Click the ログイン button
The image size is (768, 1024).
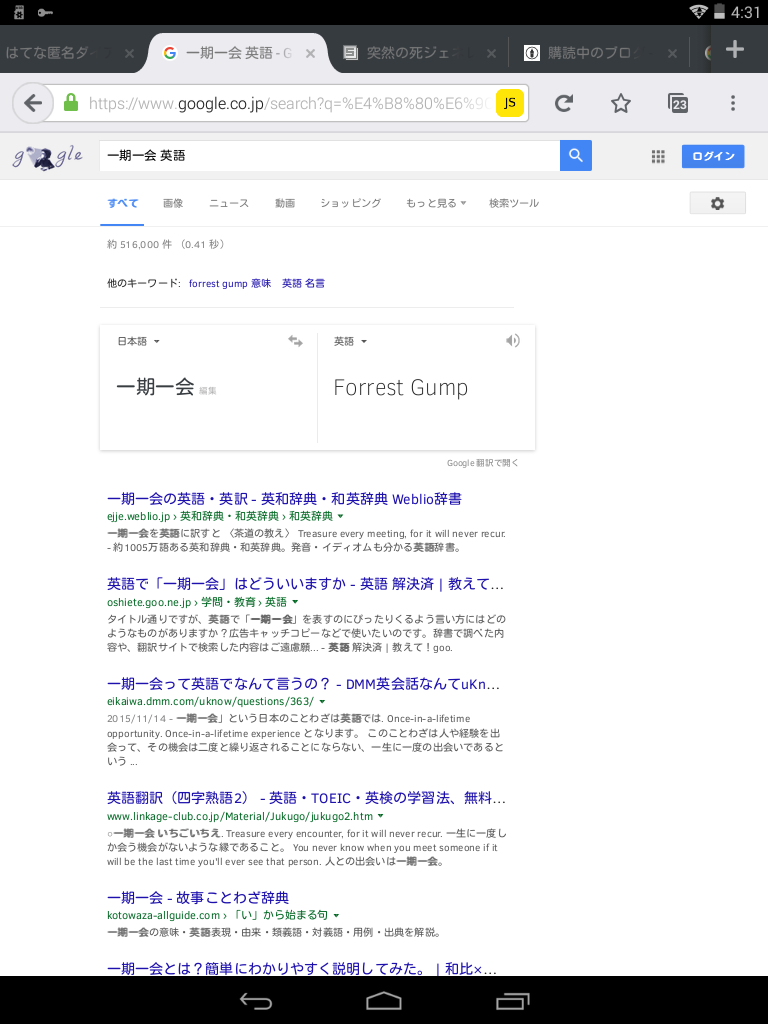pos(713,156)
